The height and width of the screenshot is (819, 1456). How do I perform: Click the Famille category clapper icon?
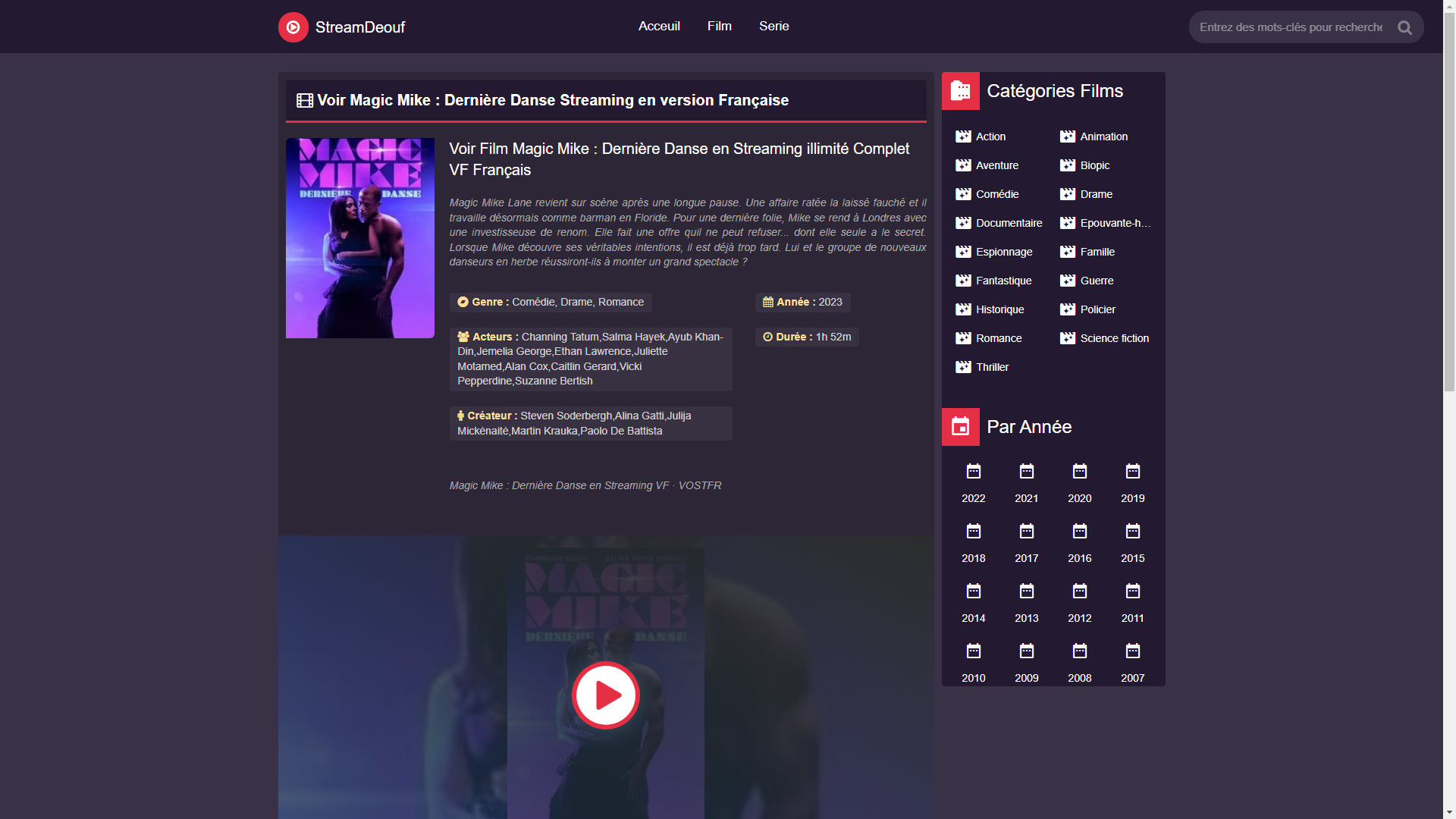(1068, 252)
